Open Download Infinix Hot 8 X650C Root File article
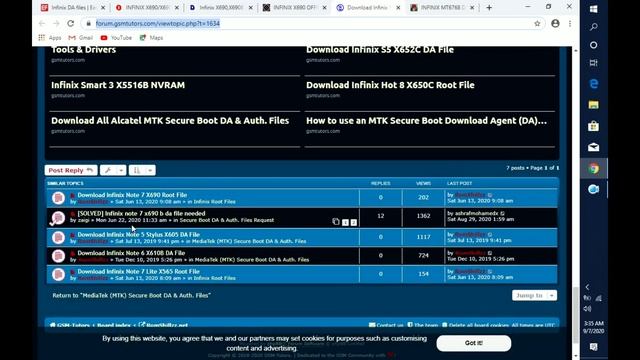This screenshot has height=360, width=640. coord(390,85)
